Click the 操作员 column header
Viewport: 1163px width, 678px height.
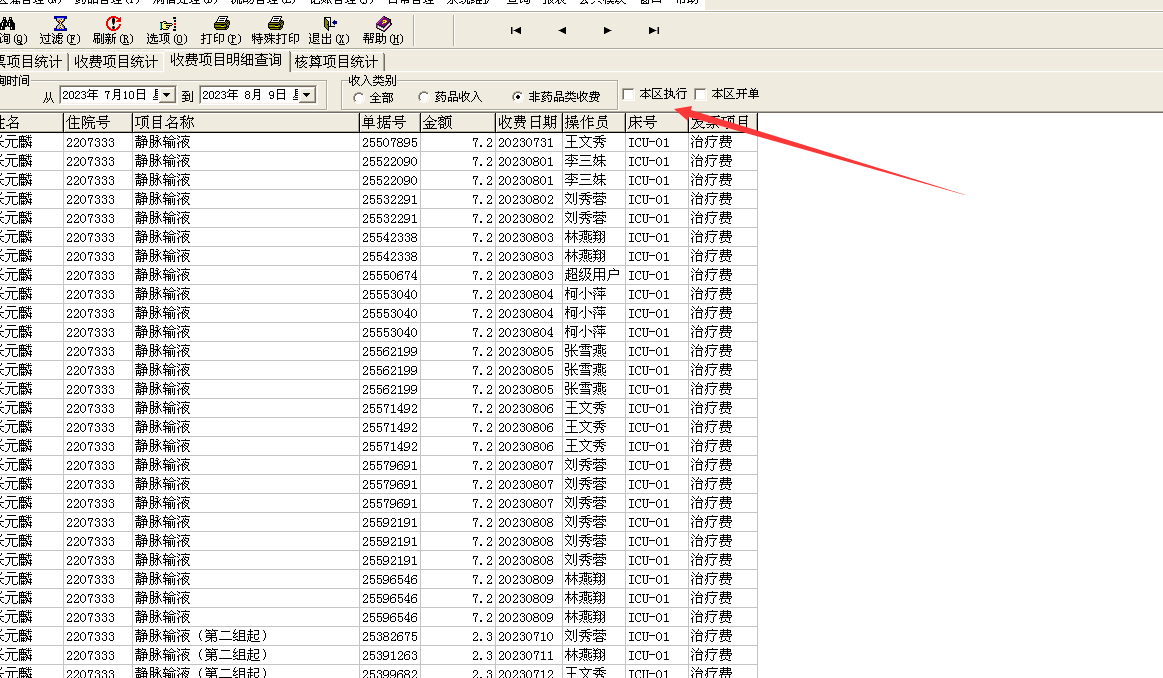(x=593, y=122)
